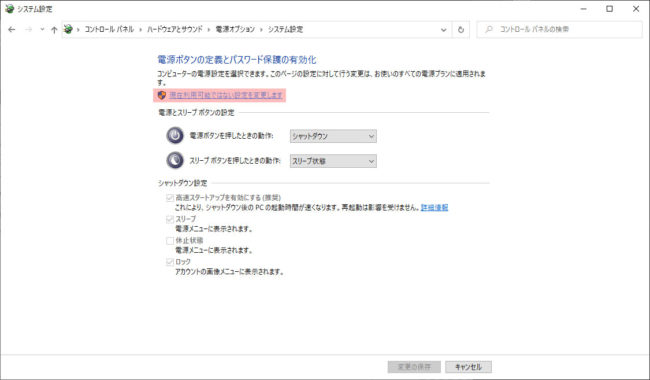The height and width of the screenshot is (380, 650).
Task: Open the power button action dropdown
Action: [333, 136]
